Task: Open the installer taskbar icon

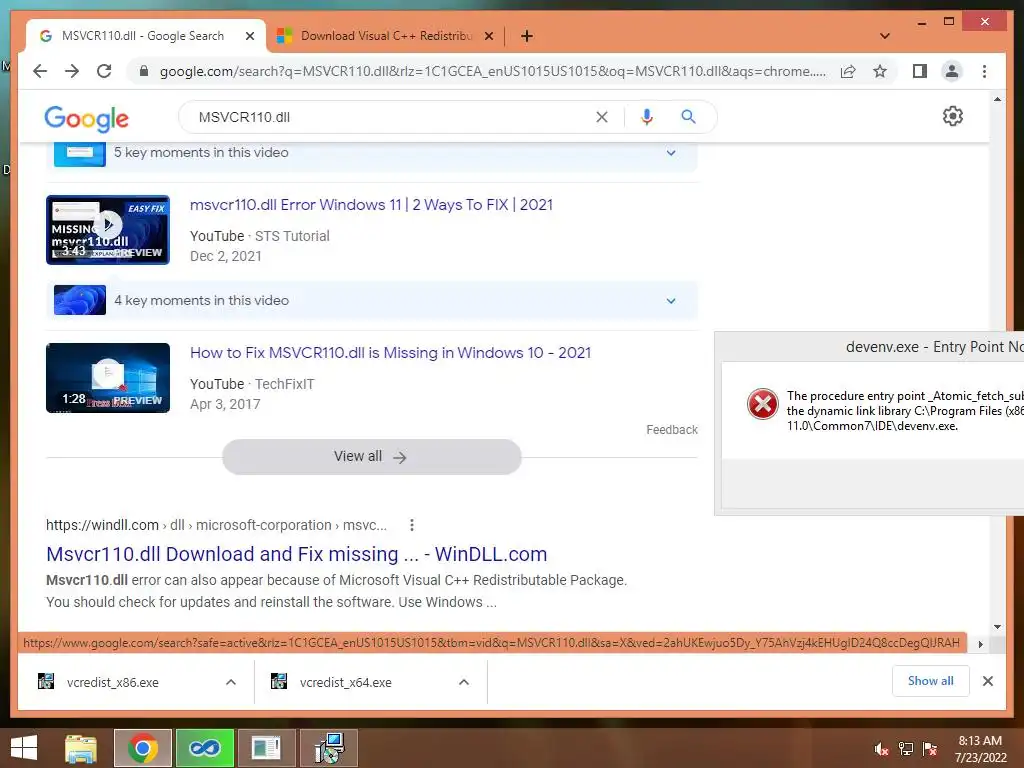Action: tap(330, 748)
